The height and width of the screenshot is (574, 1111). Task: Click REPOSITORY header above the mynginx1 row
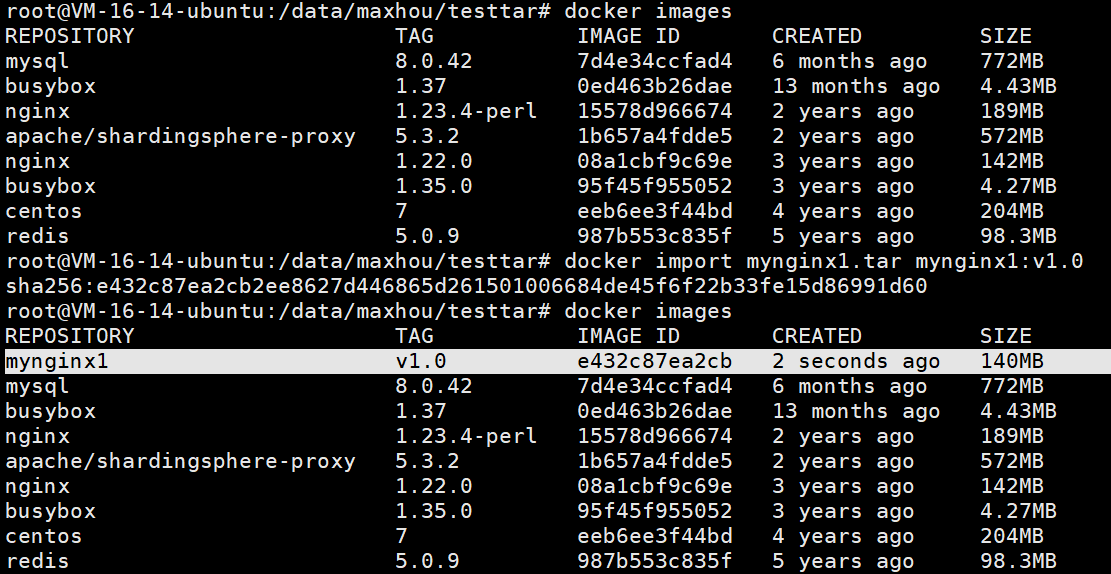tap(69, 336)
